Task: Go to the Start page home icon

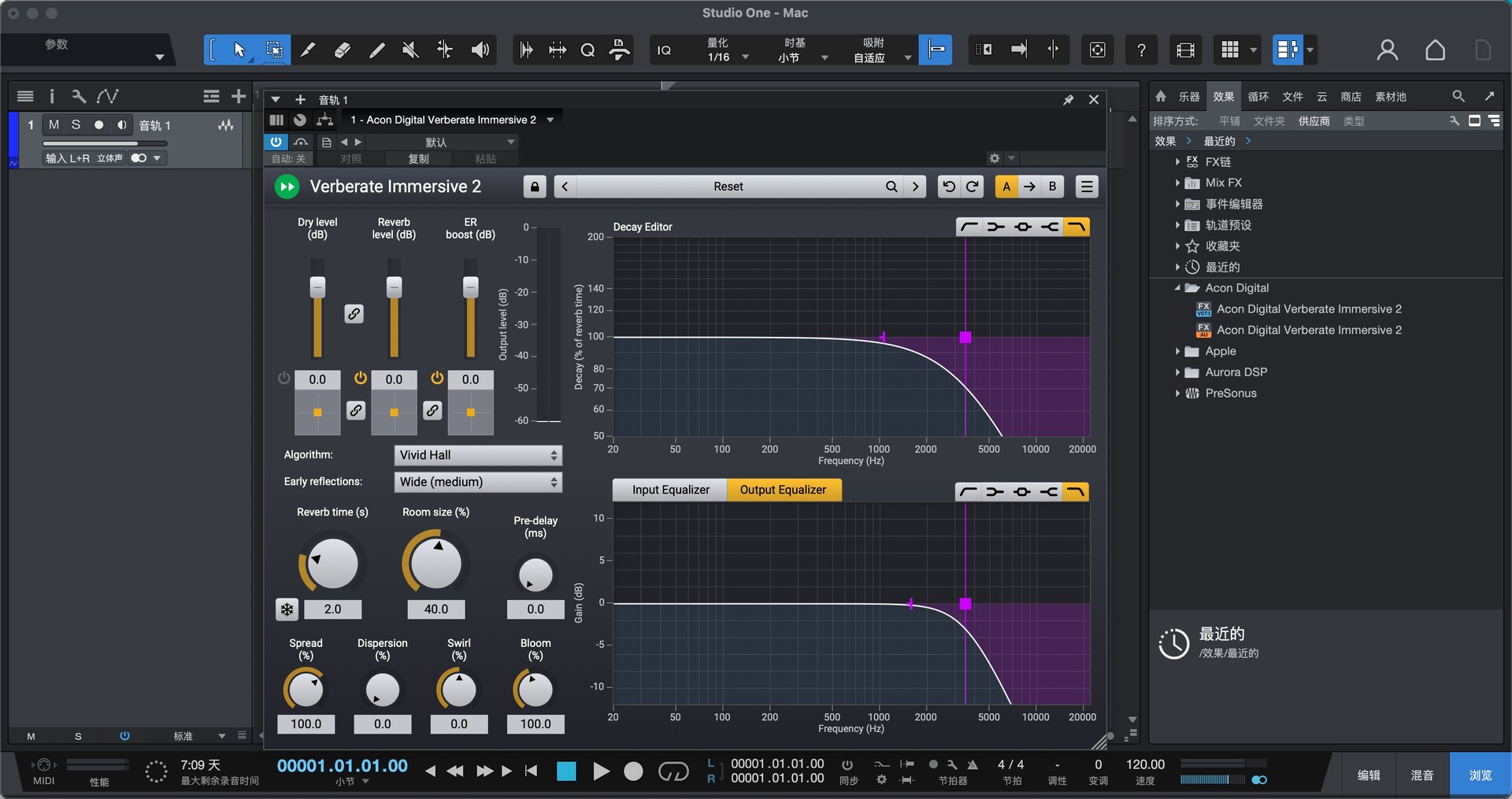Action: (1435, 50)
